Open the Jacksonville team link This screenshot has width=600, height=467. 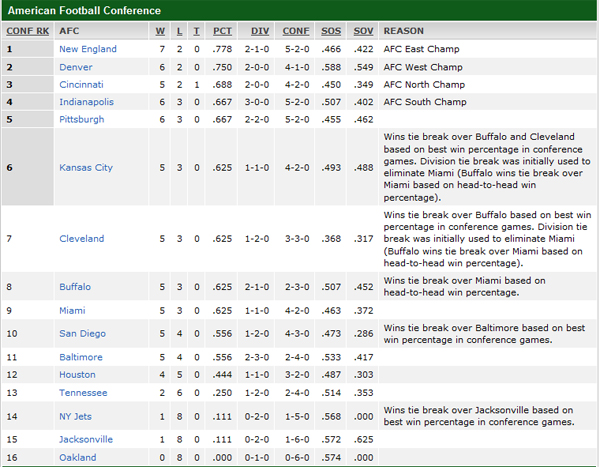coord(86,439)
